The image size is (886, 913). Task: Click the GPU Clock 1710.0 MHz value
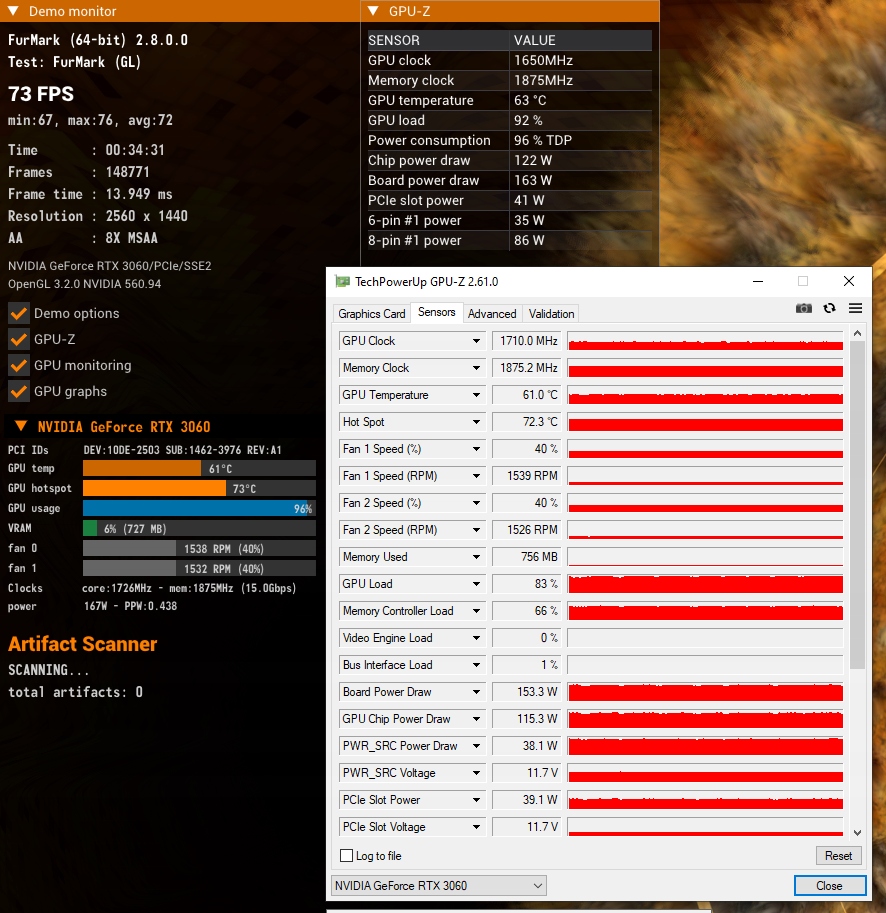(x=527, y=341)
